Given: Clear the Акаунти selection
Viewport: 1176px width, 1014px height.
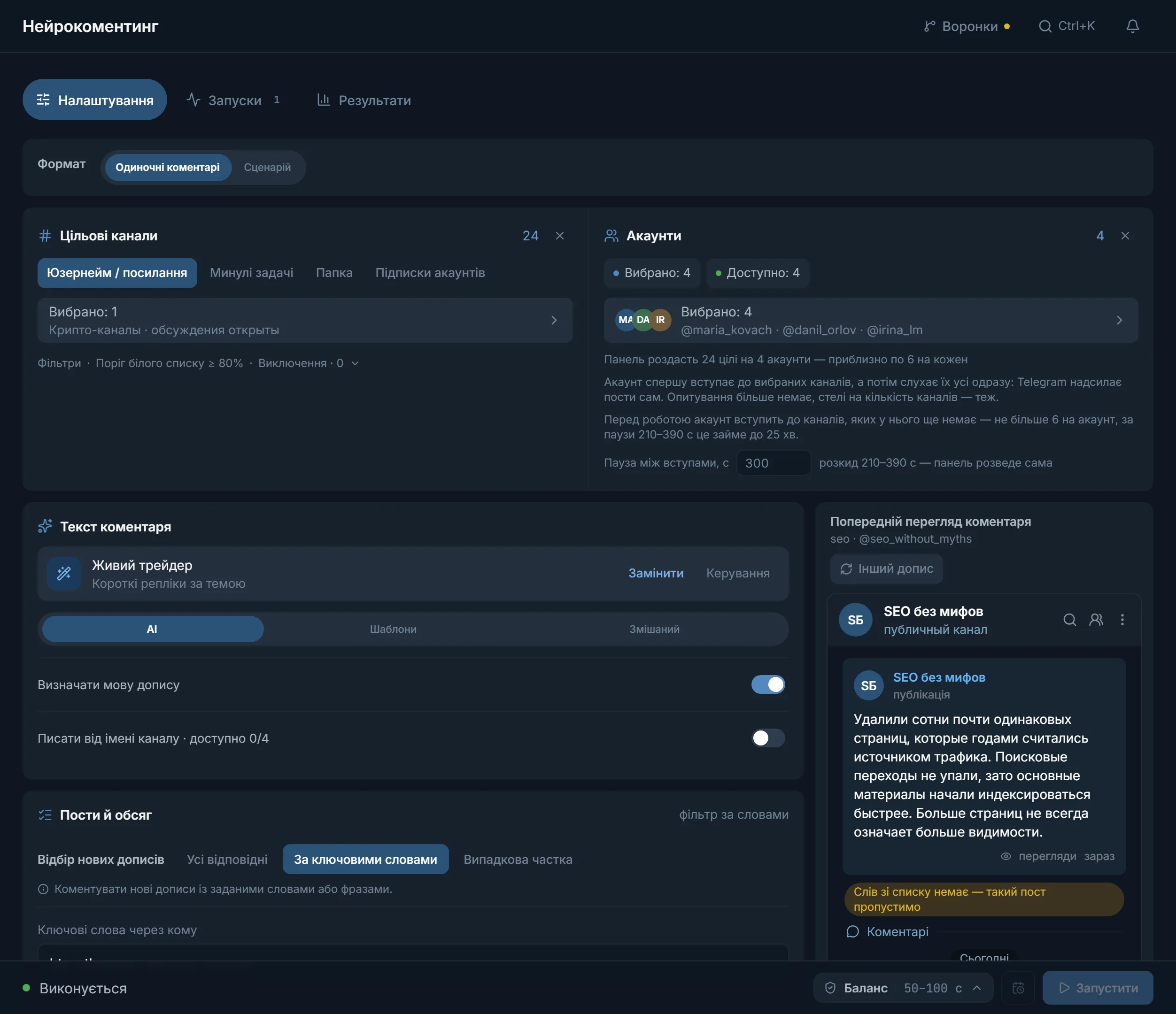Looking at the screenshot, I should tap(1125, 236).
